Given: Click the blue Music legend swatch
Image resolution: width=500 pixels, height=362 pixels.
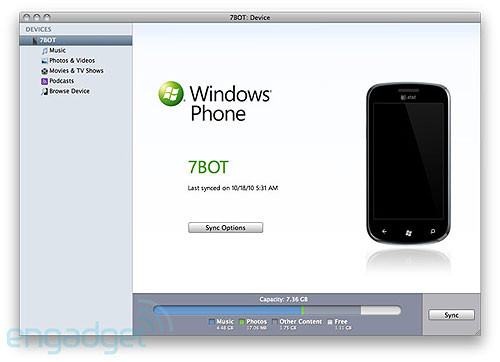Looking at the screenshot, I should pos(211,322).
